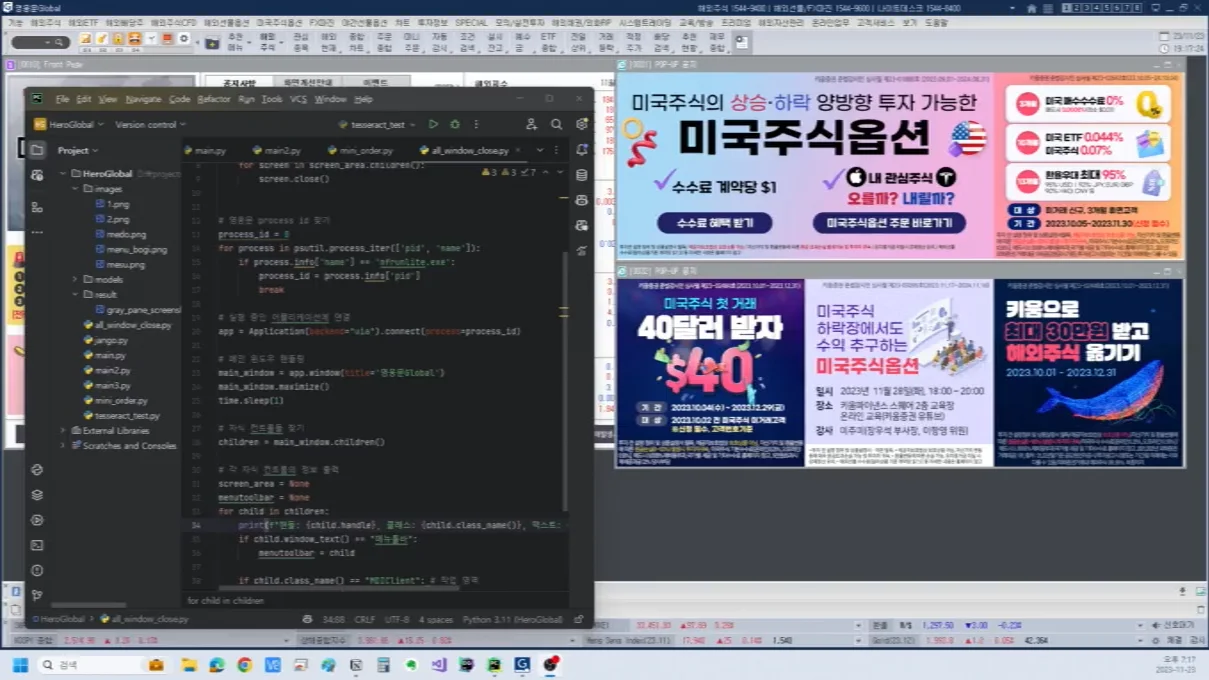Show hidden editor tabs chevron

541,150
